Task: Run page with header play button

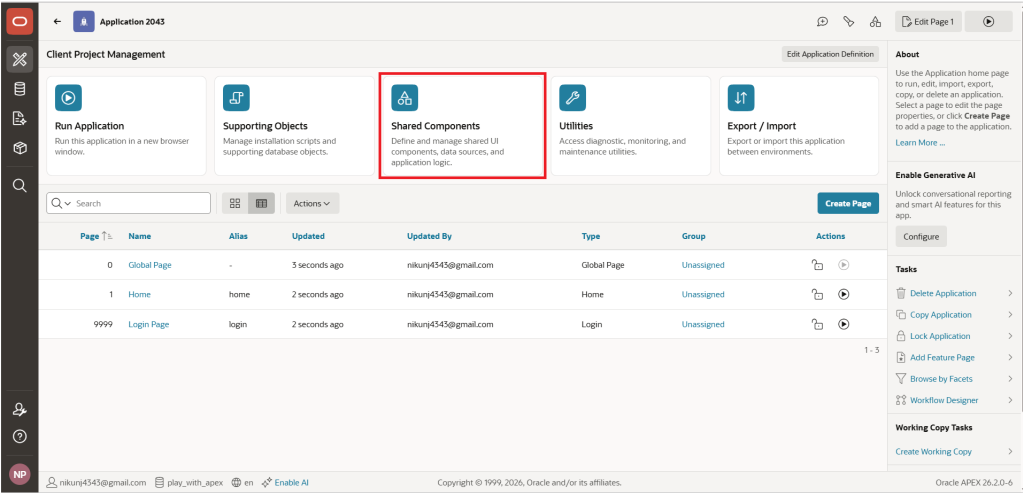Action: pyautogui.click(x=989, y=22)
